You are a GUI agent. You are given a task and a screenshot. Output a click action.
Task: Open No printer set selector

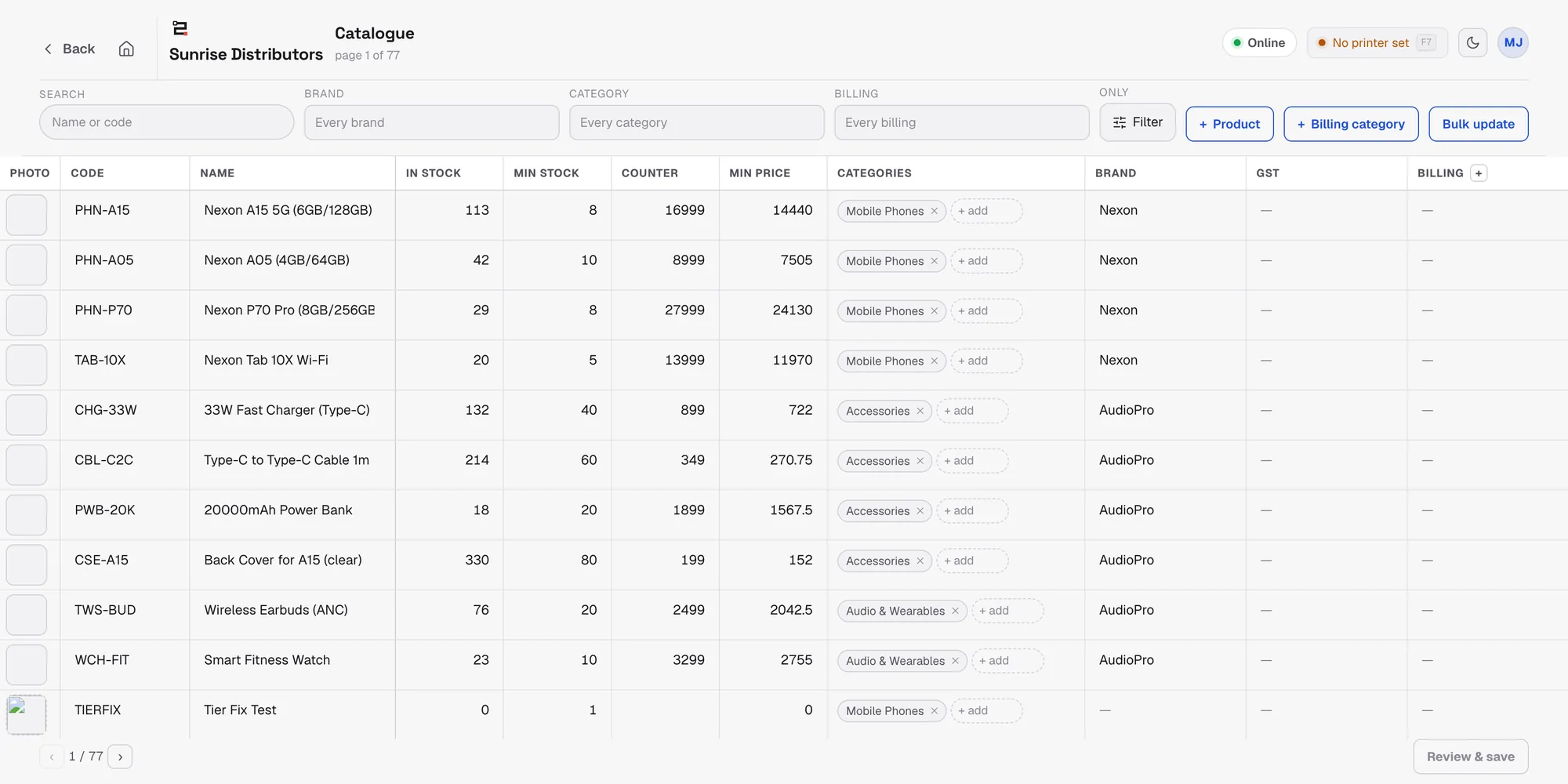1377,42
